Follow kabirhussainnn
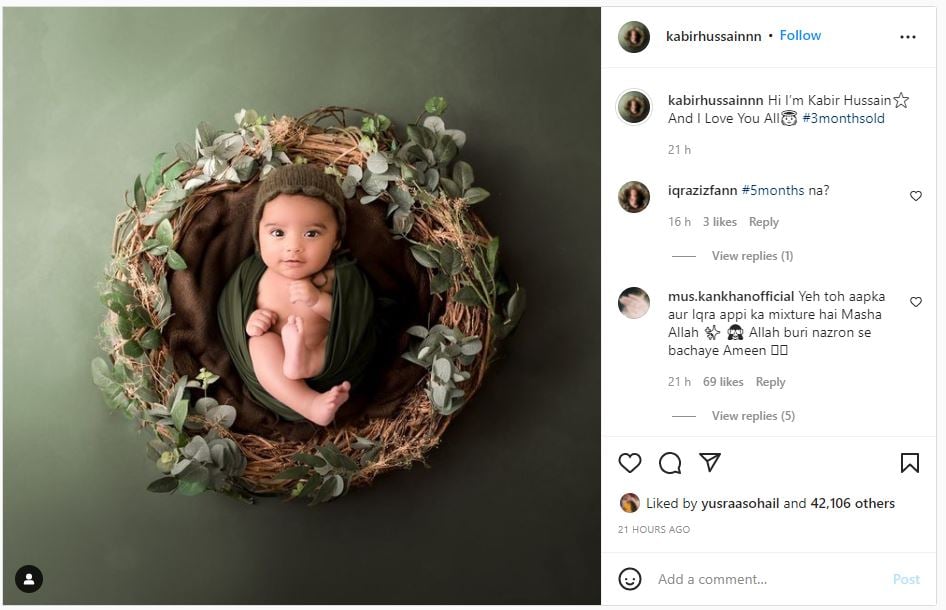Screen dimensions: 946x610 point(800,36)
